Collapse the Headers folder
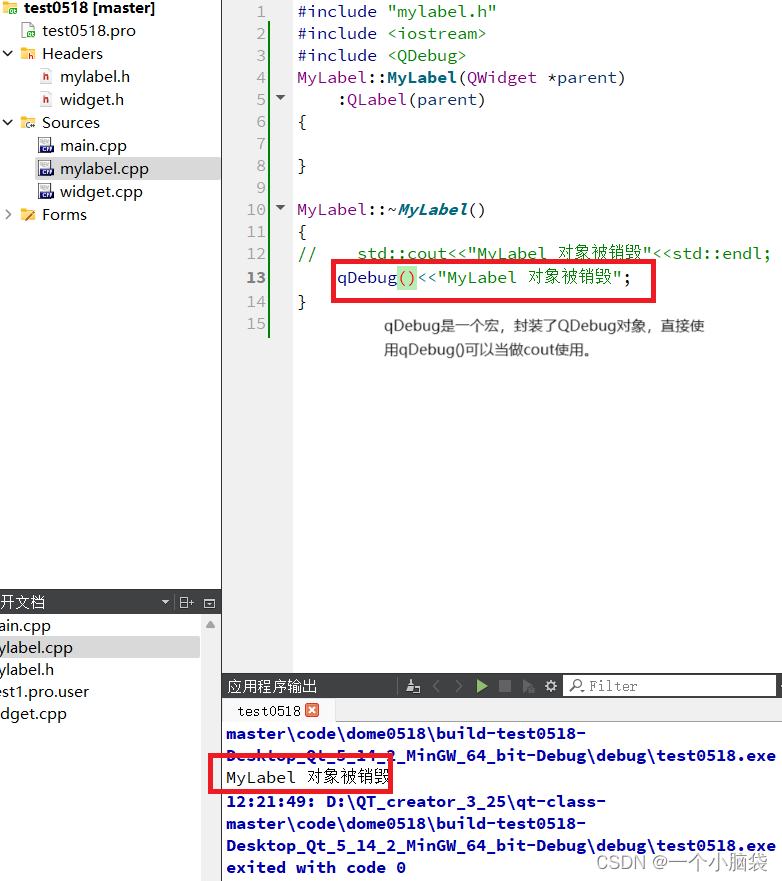Image resolution: width=782 pixels, height=881 pixels. click(8, 54)
